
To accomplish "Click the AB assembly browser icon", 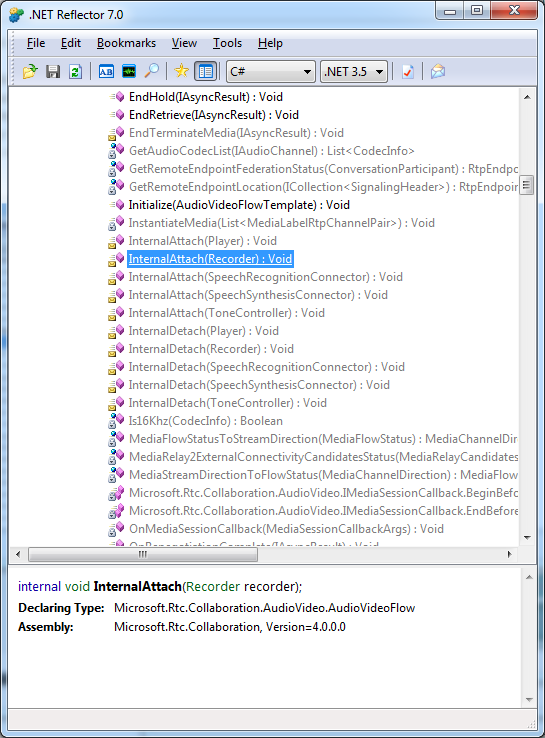I will (x=106, y=72).
